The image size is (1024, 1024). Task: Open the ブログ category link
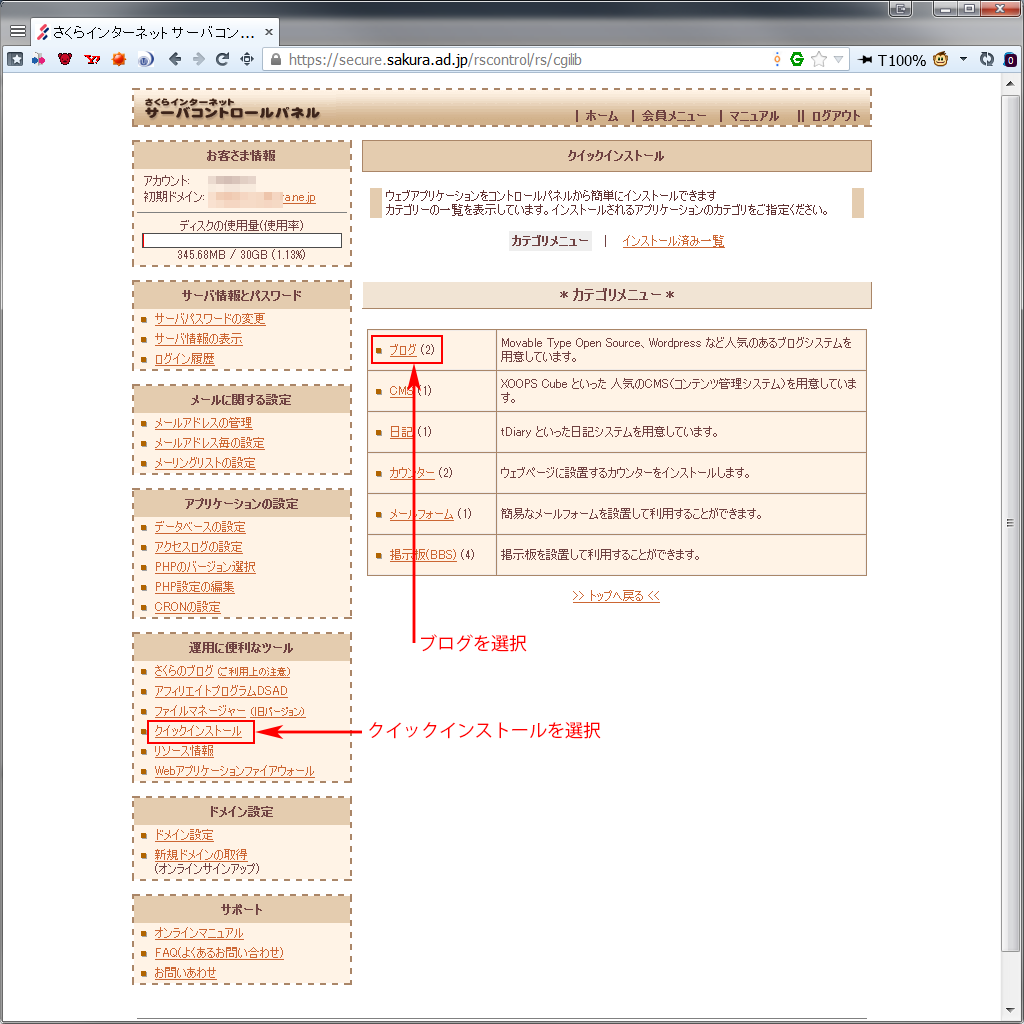click(x=402, y=350)
